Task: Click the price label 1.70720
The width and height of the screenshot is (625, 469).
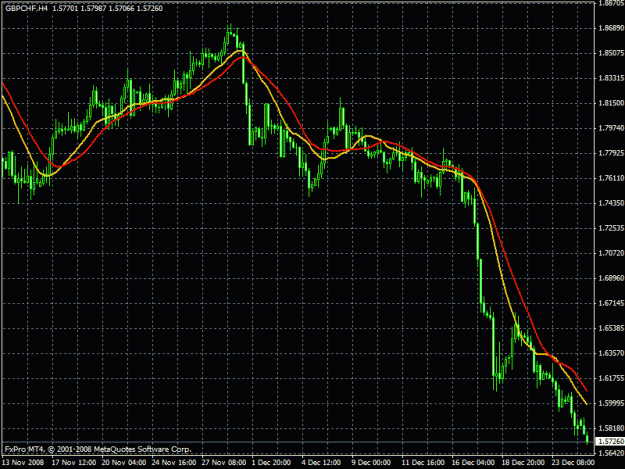Action: click(x=611, y=253)
